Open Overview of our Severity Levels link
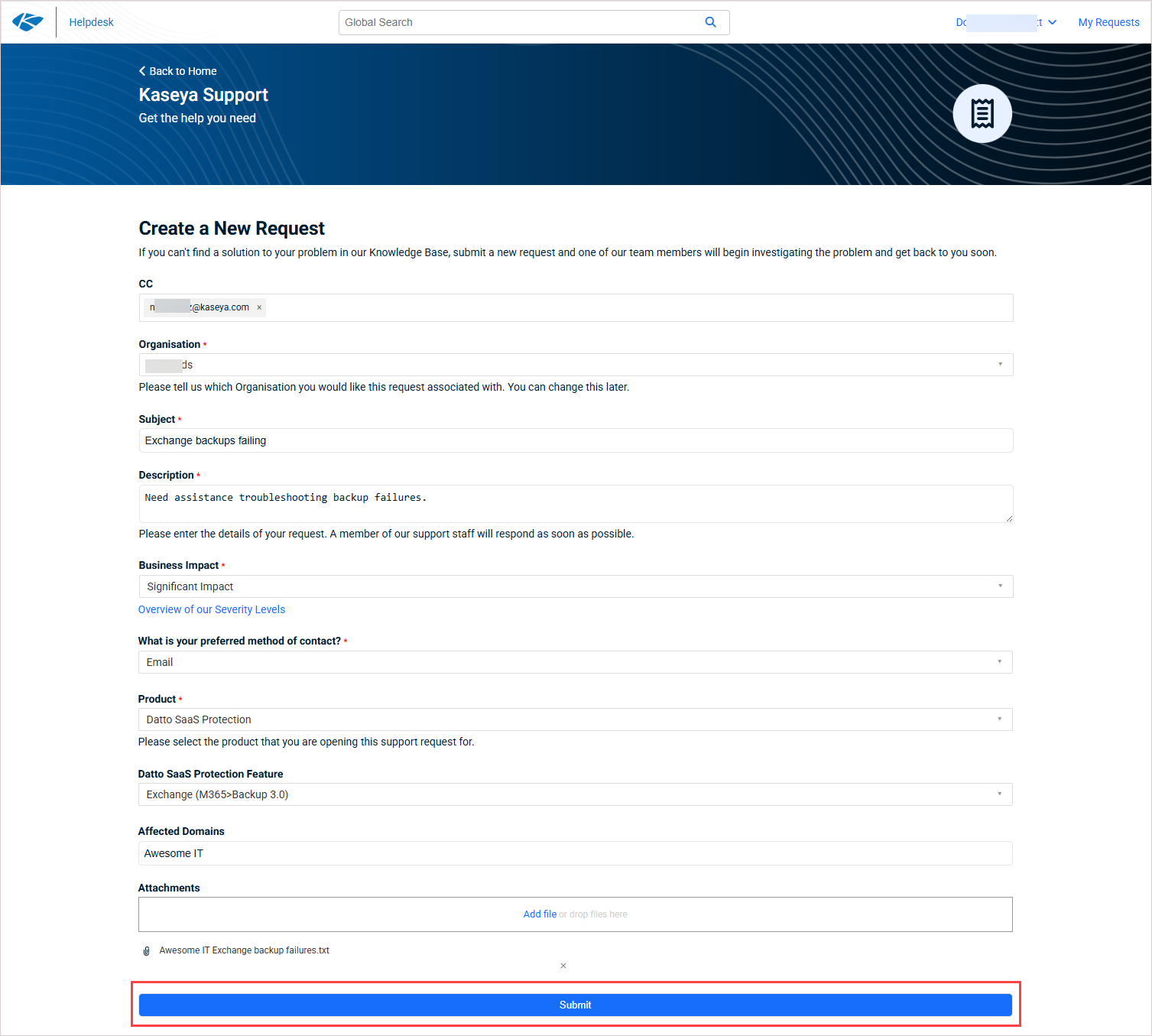The image size is (1152, 1036). 212,609
